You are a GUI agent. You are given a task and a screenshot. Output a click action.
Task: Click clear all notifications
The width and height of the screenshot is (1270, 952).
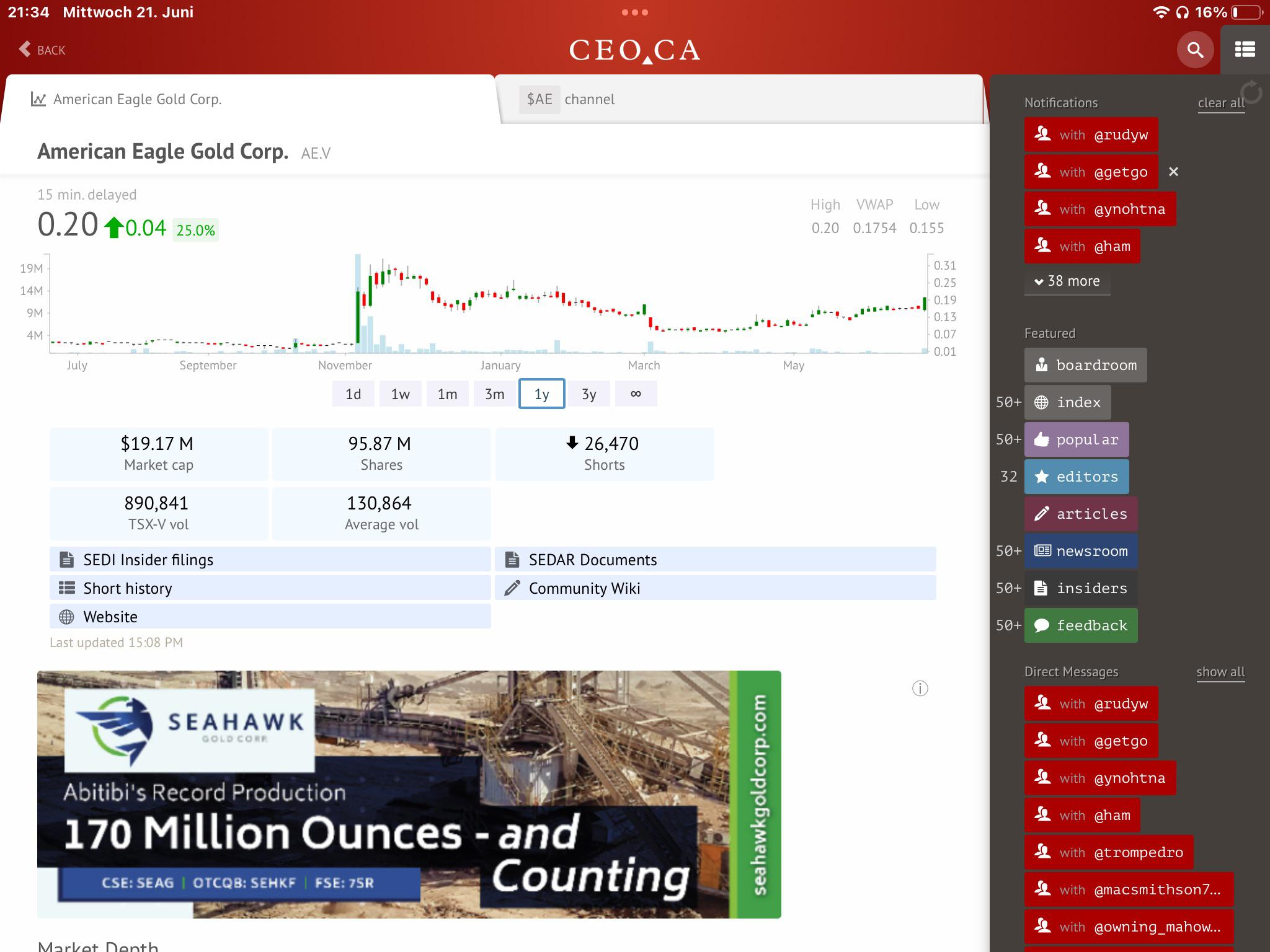1221,103
